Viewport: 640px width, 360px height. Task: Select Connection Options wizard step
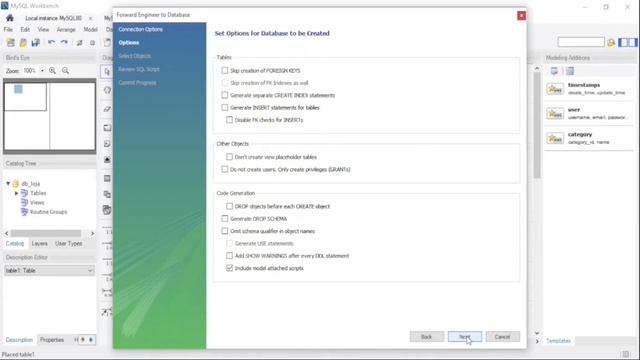point(140,29)
